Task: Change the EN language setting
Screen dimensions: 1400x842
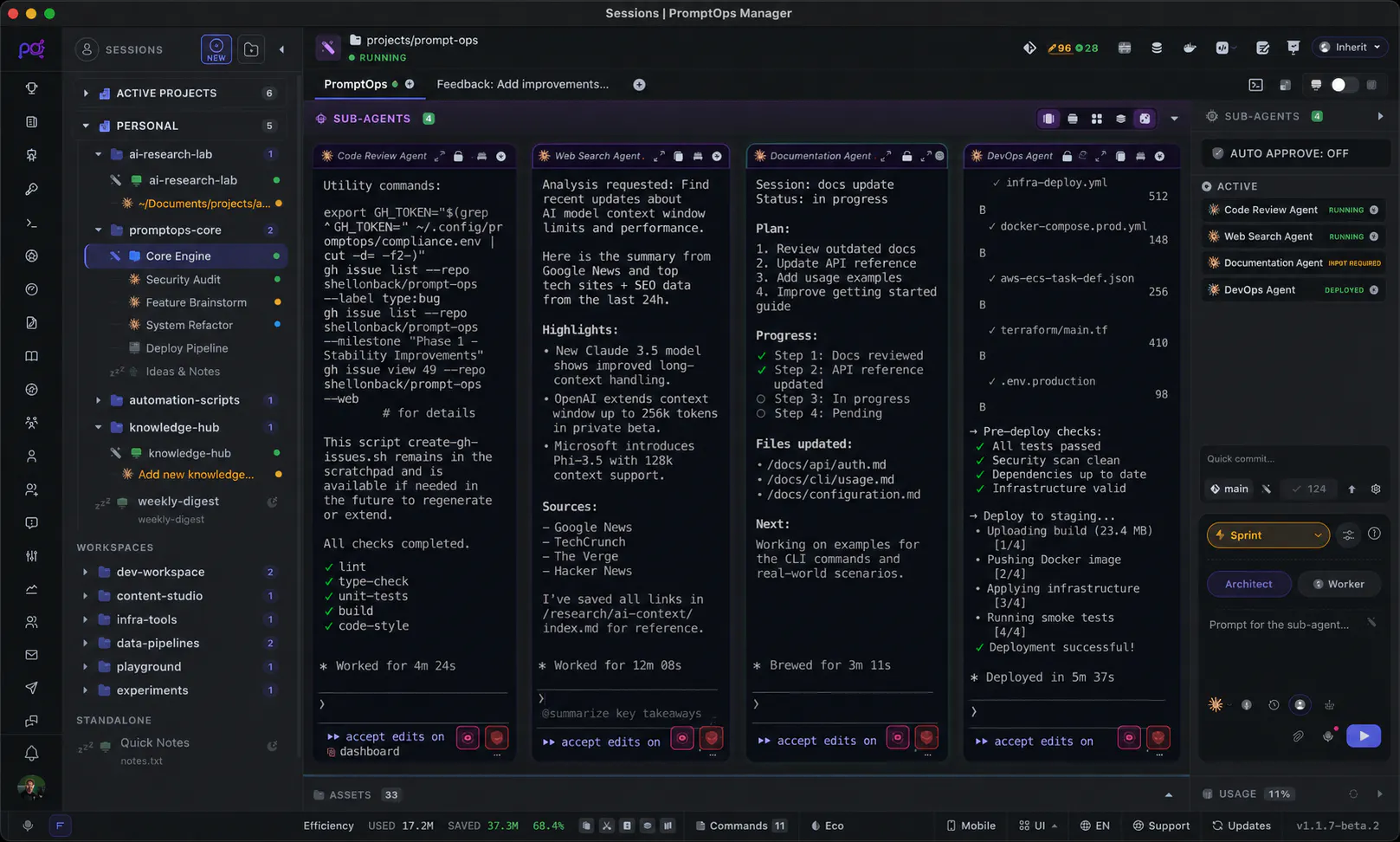Action: (x=1094, y=826)
